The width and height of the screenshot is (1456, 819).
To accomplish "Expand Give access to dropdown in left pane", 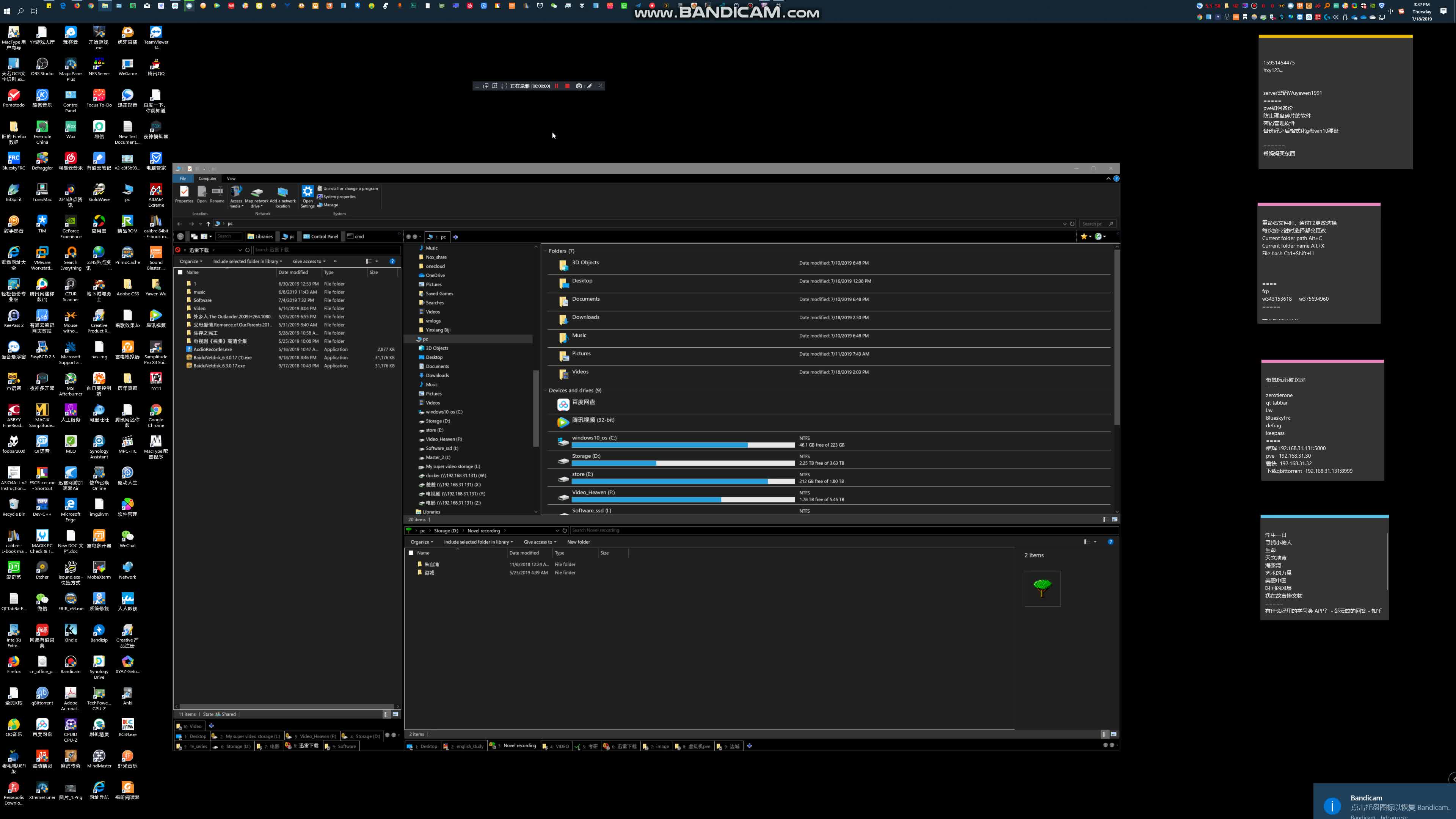I will tap(309, 261).
